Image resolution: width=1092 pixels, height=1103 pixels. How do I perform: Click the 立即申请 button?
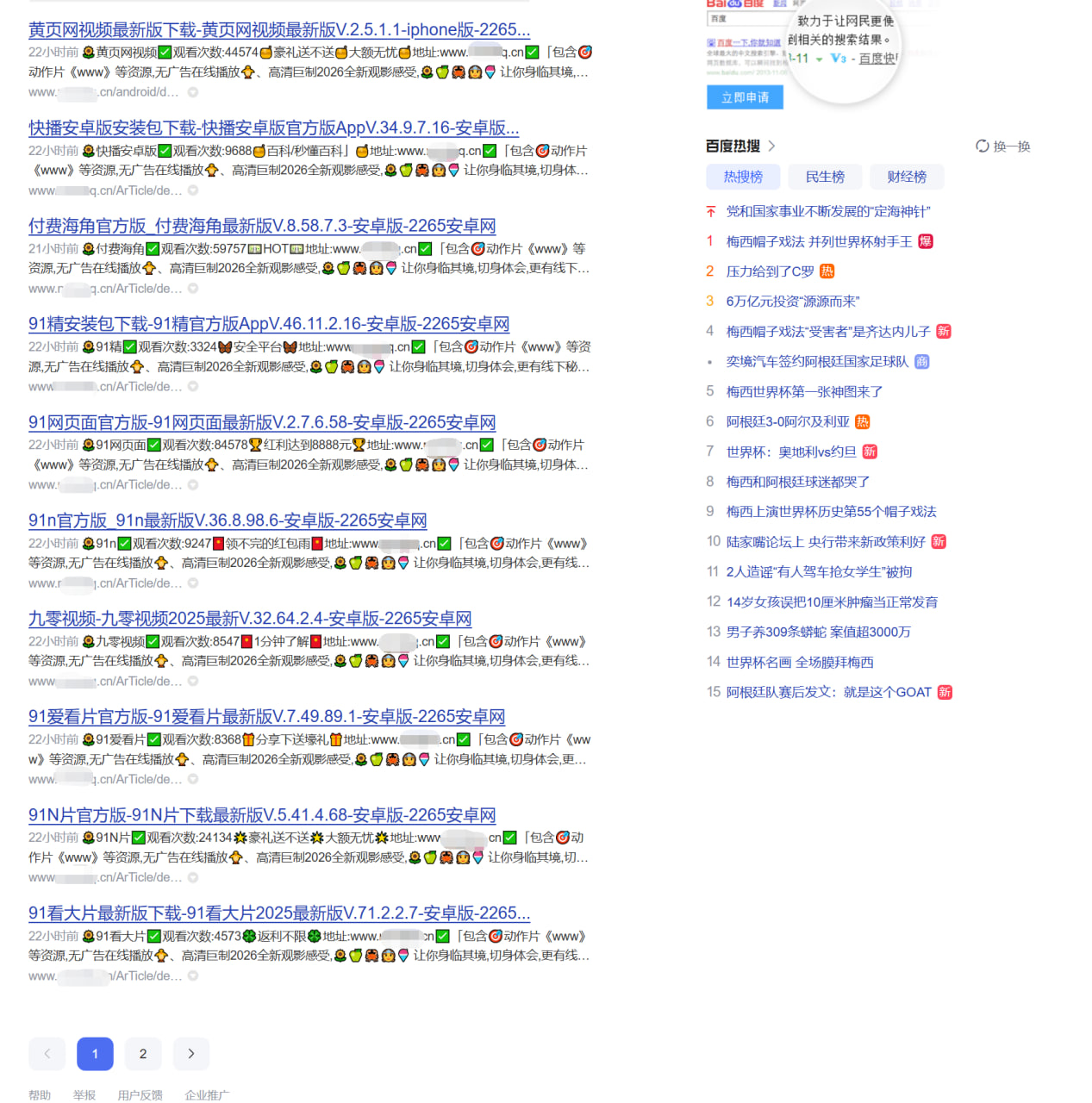pos(746,97)
